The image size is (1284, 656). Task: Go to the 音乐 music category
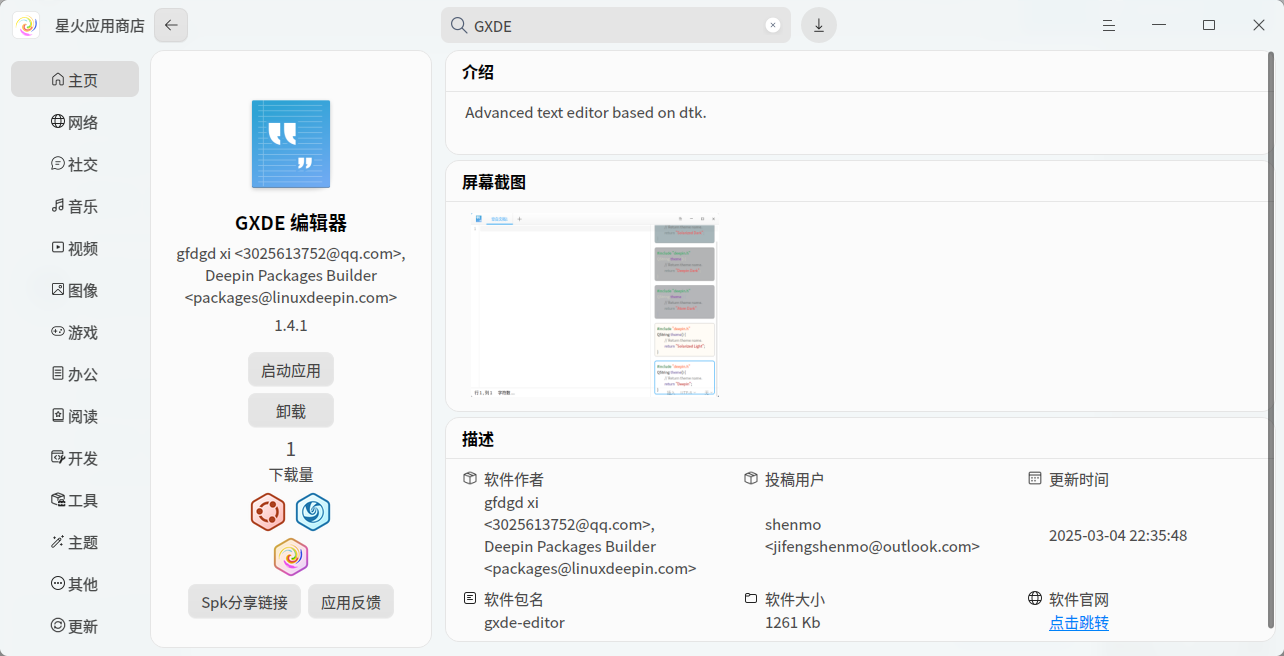click(75, 206)
